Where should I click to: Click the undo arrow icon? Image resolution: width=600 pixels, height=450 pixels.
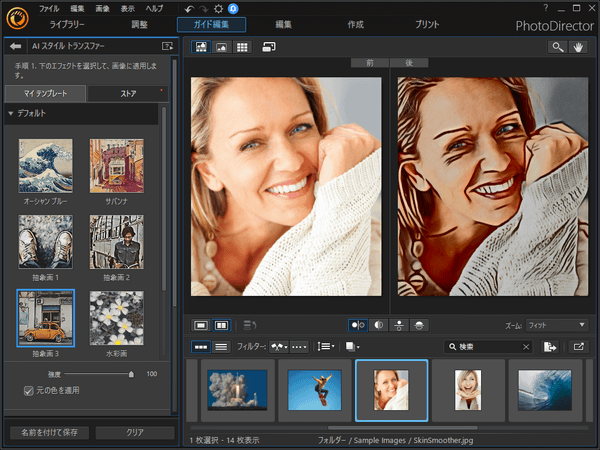click(x=189, y=9)
